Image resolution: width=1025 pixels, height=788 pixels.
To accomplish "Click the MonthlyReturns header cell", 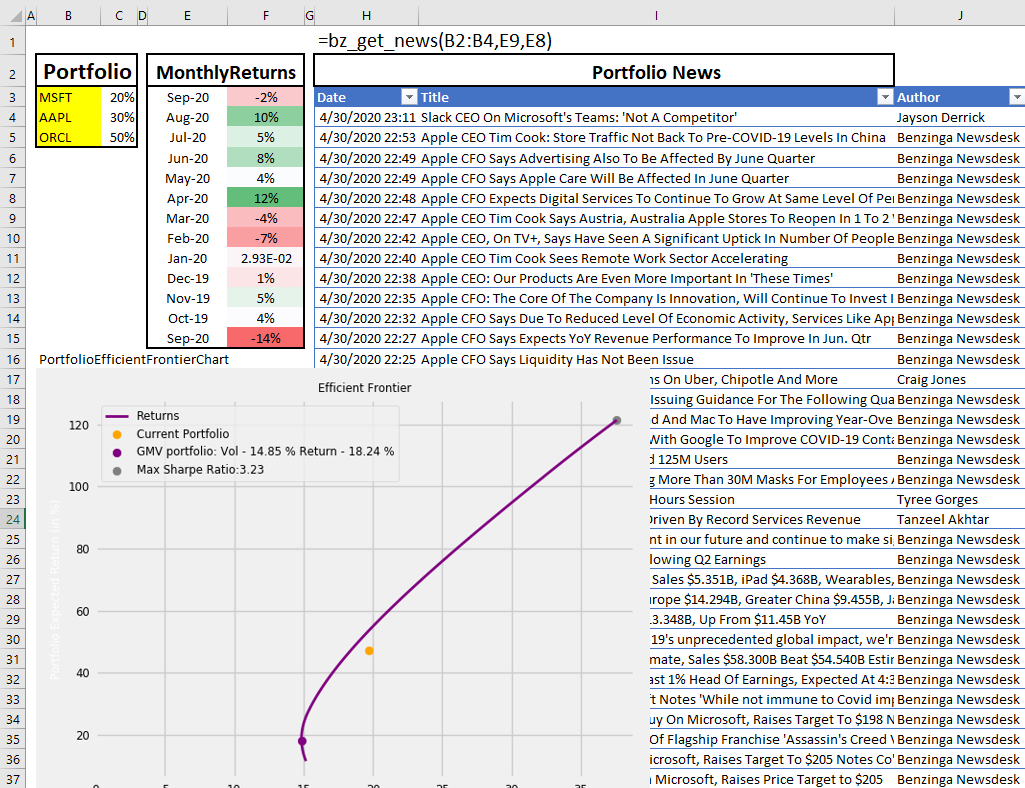I will [x=226, y=71].
